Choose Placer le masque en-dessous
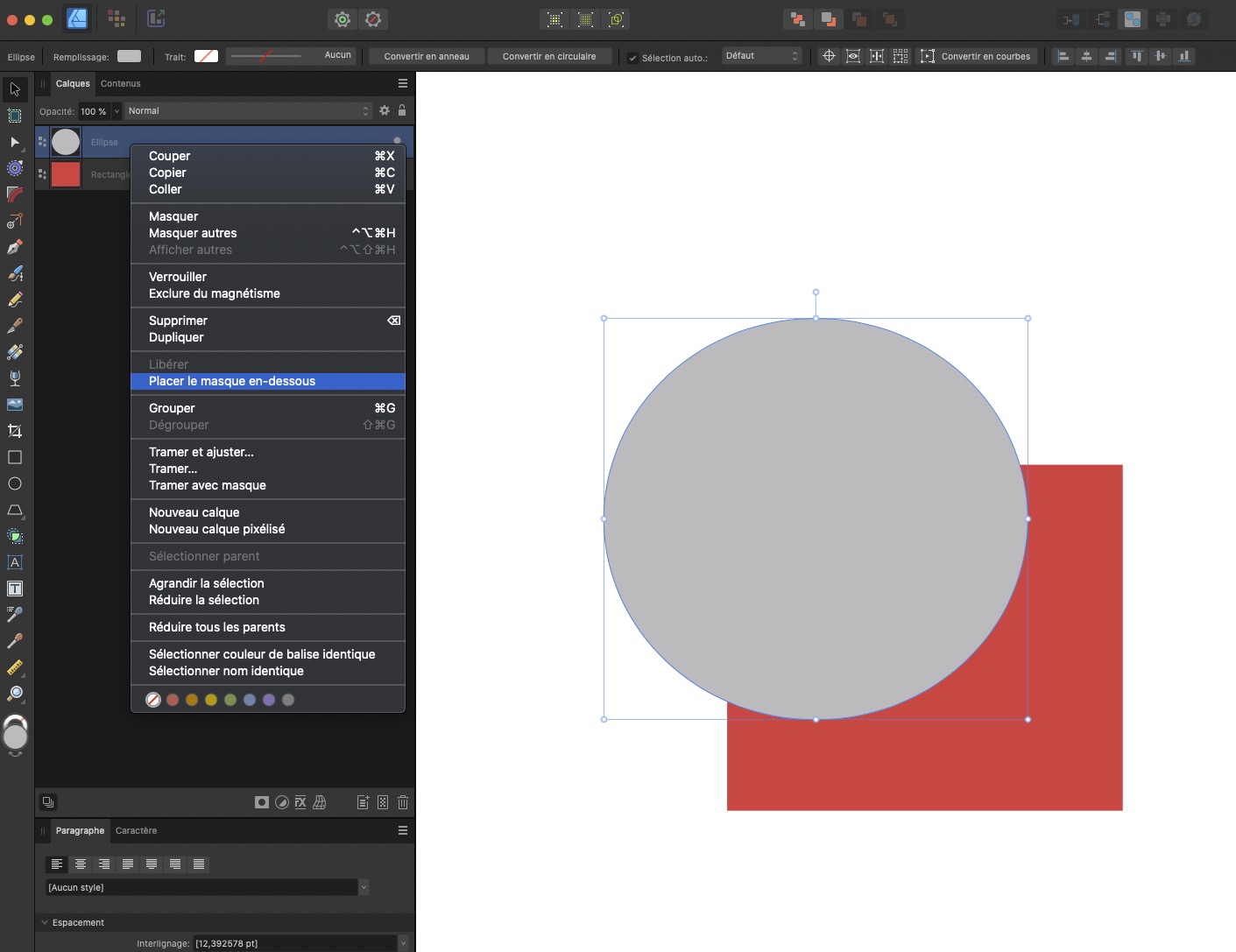 [x=268, y=381]
